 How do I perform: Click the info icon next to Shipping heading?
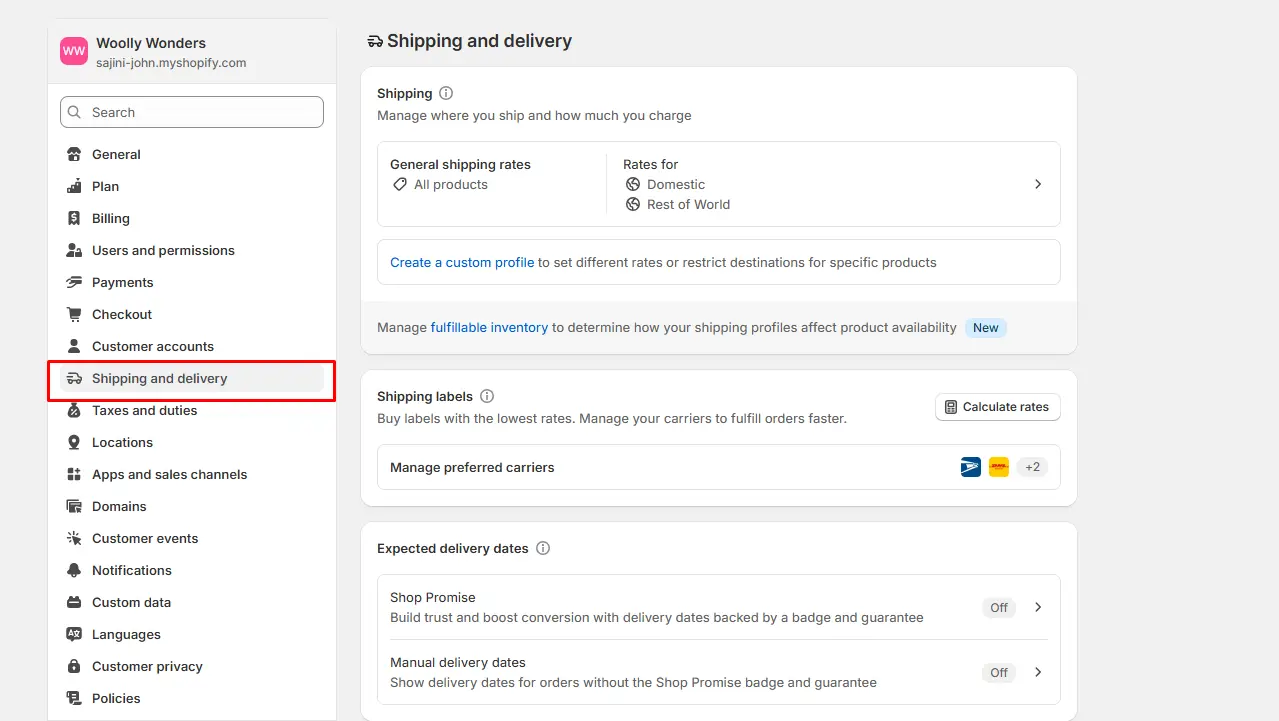point(446,93)
